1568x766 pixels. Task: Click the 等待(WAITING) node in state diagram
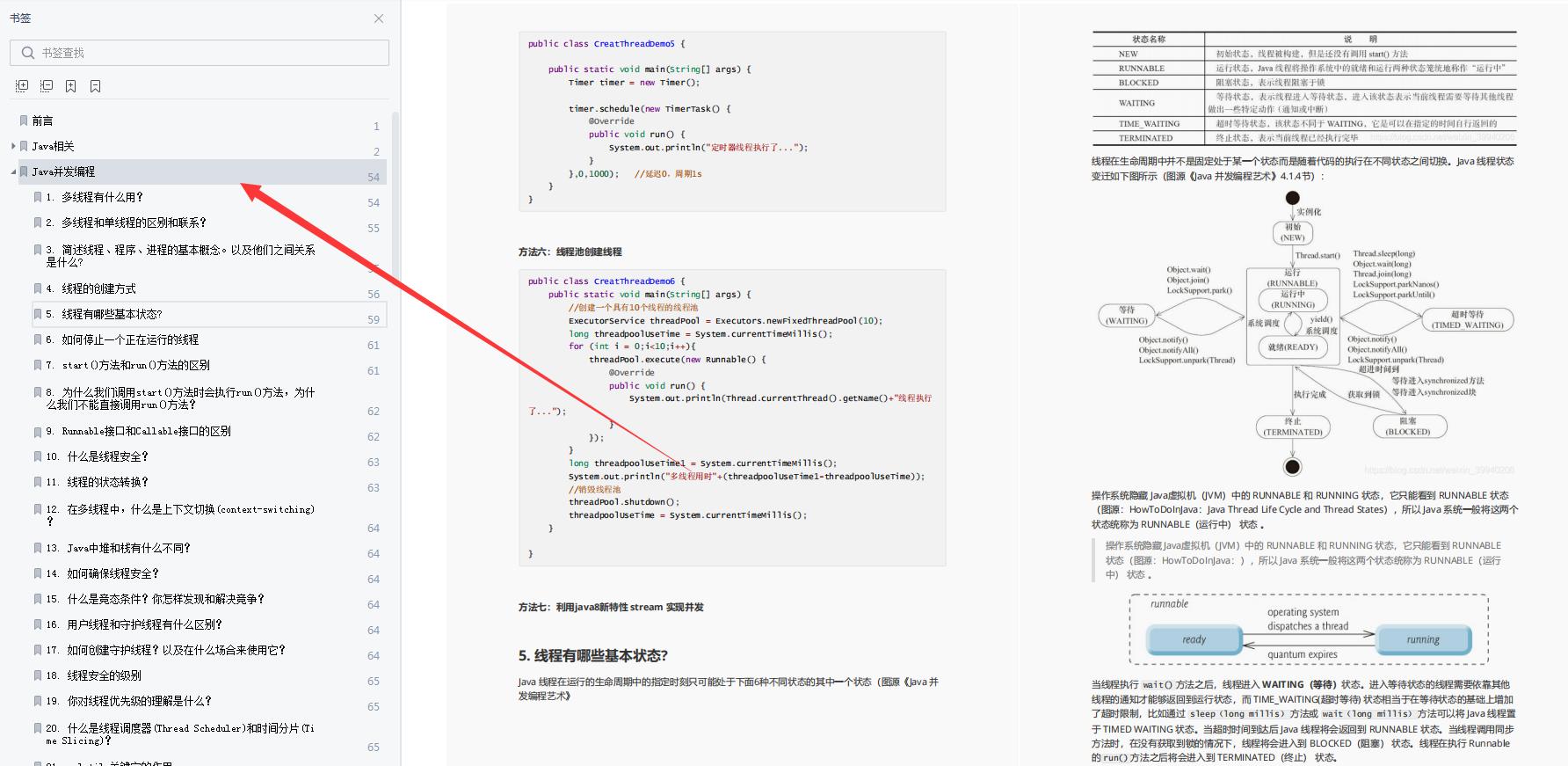pos(1127,316)
